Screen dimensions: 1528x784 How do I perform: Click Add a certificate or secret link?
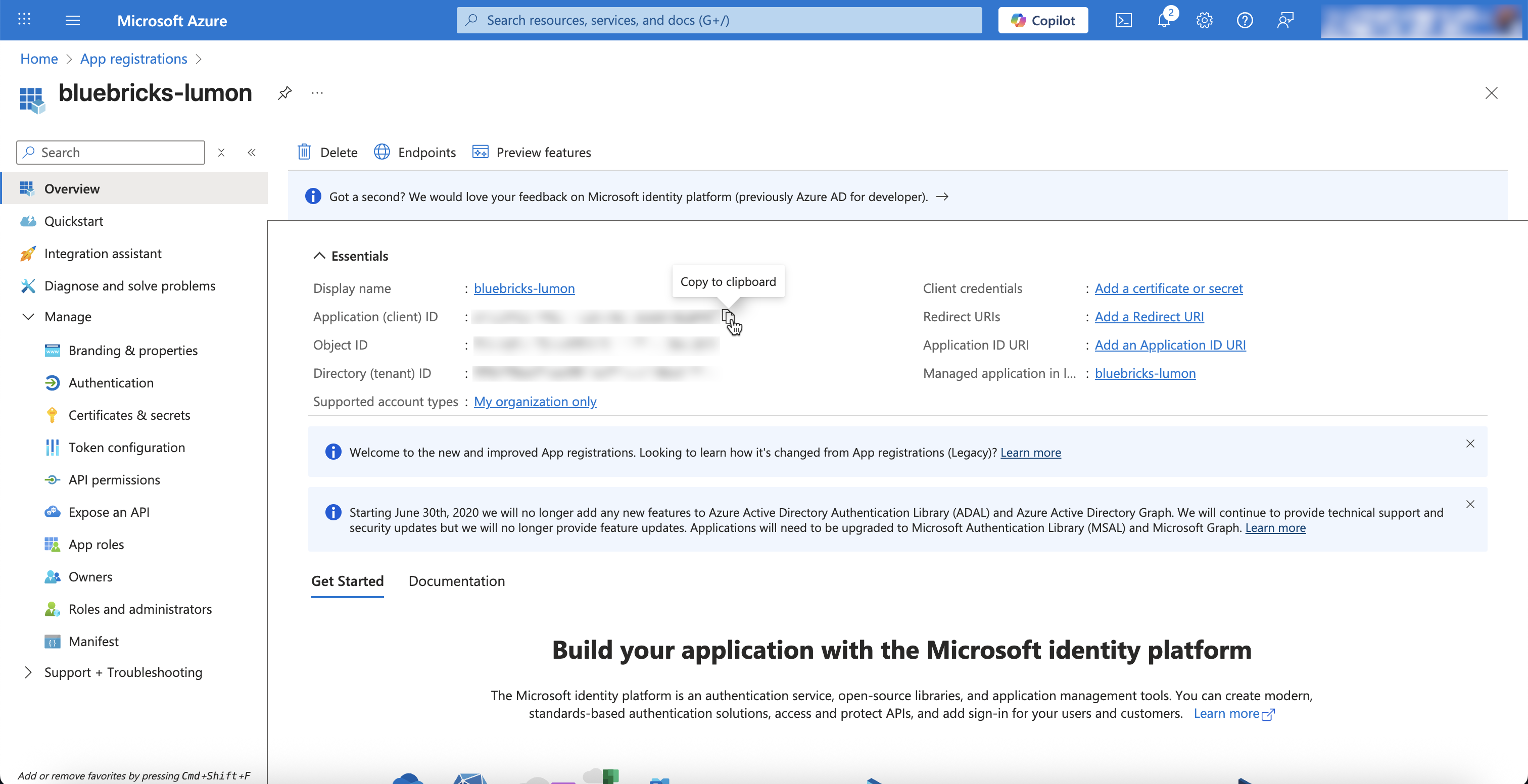[x=1168, y=288]
